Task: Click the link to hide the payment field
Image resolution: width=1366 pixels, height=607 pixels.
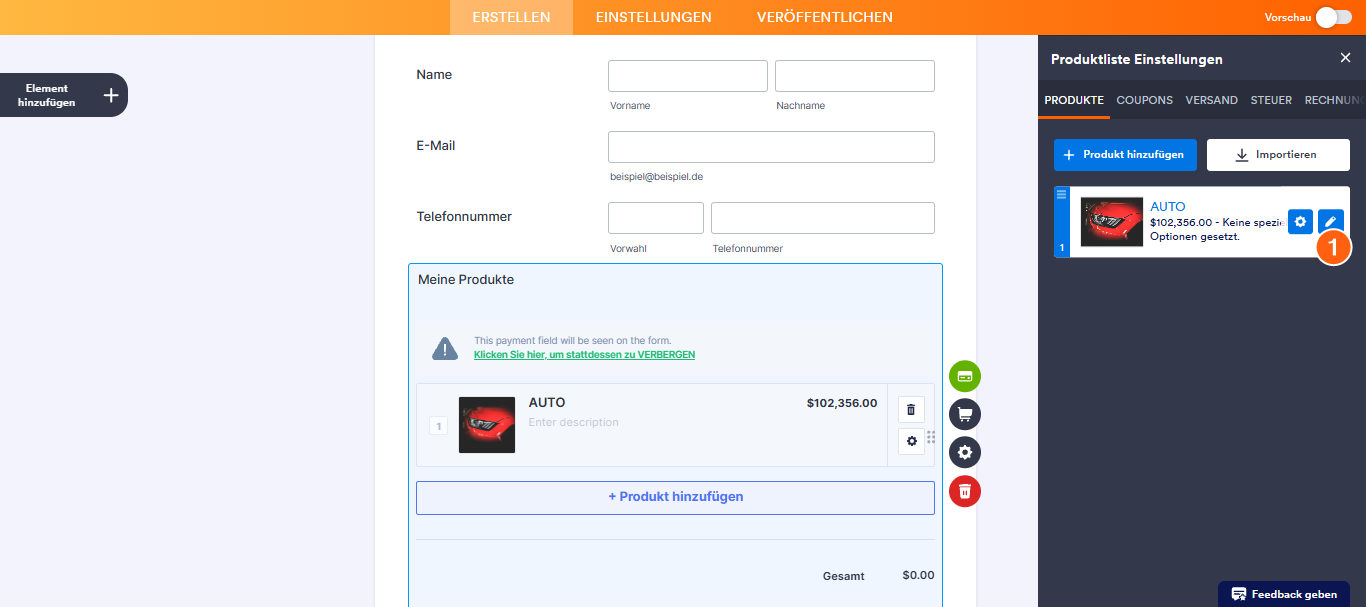Action: 584,355
